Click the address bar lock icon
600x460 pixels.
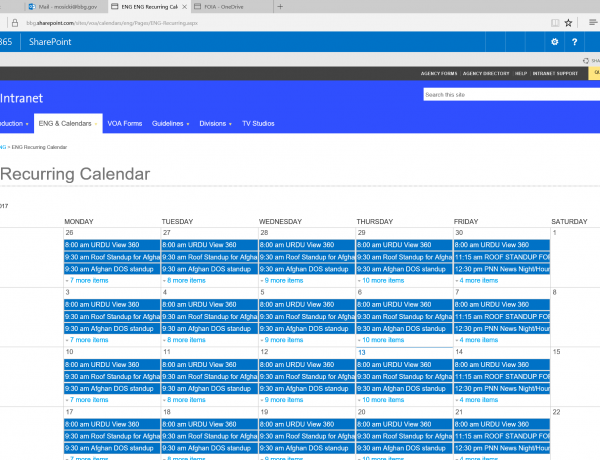(x=15, y=23)
